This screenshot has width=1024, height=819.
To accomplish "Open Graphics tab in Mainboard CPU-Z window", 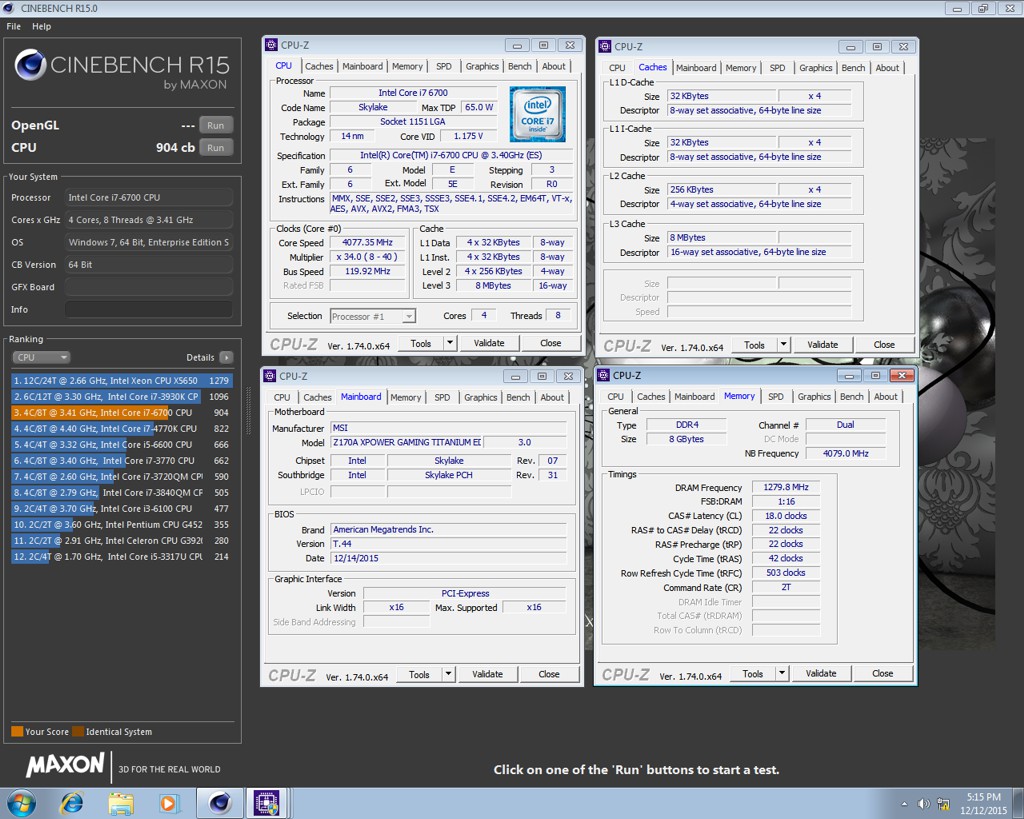I will [x=481, y=397].
